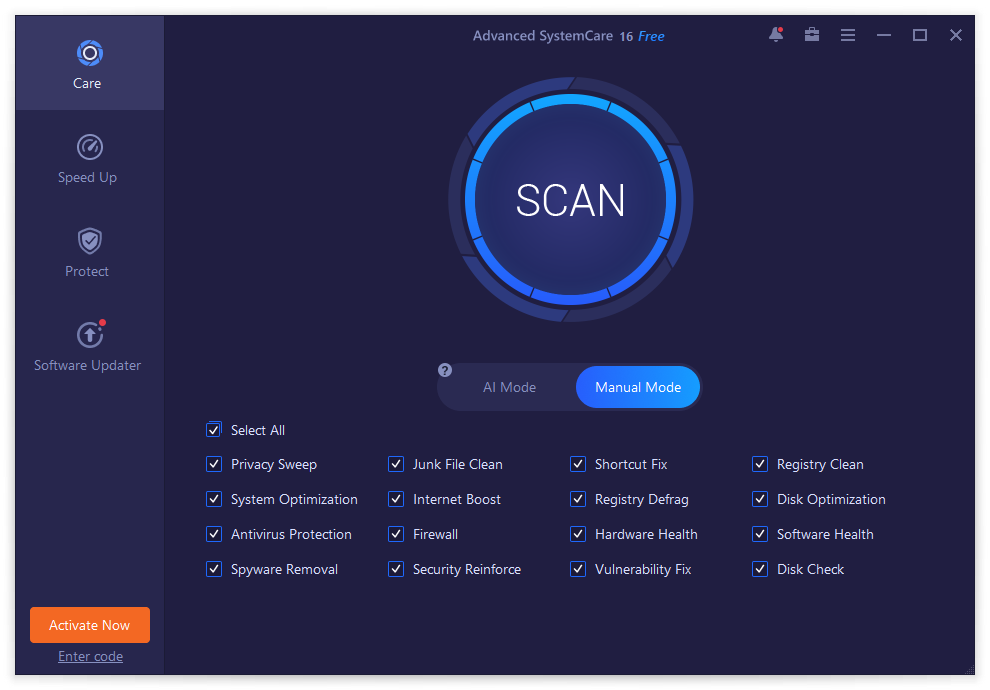The height and width of the screenshot is (690, 990).
Task: Go to the Protect shield icon
Action: (x=89, y=241)
